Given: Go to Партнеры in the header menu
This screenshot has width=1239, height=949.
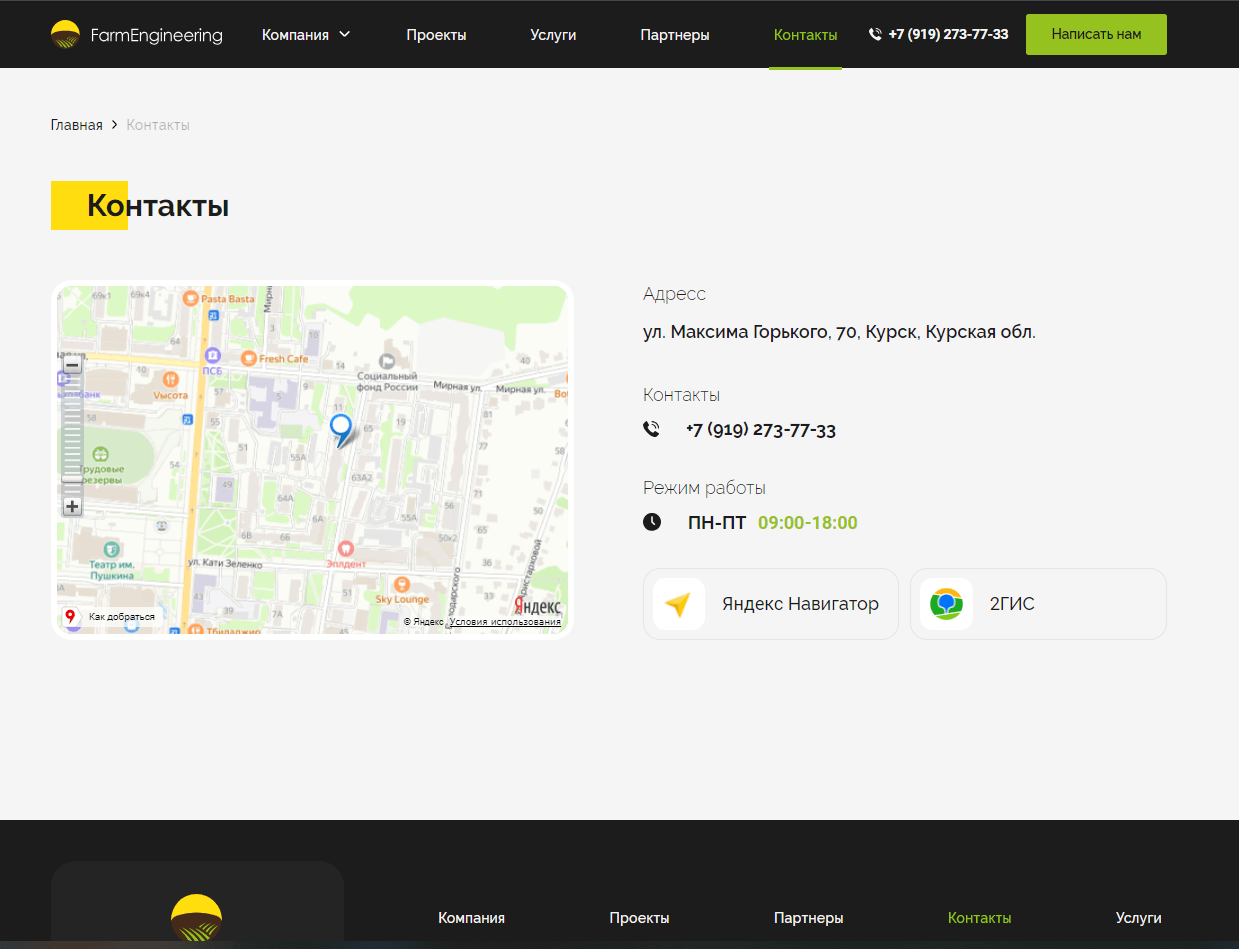Looking at the screenshot, I should [x=674, y=35].
